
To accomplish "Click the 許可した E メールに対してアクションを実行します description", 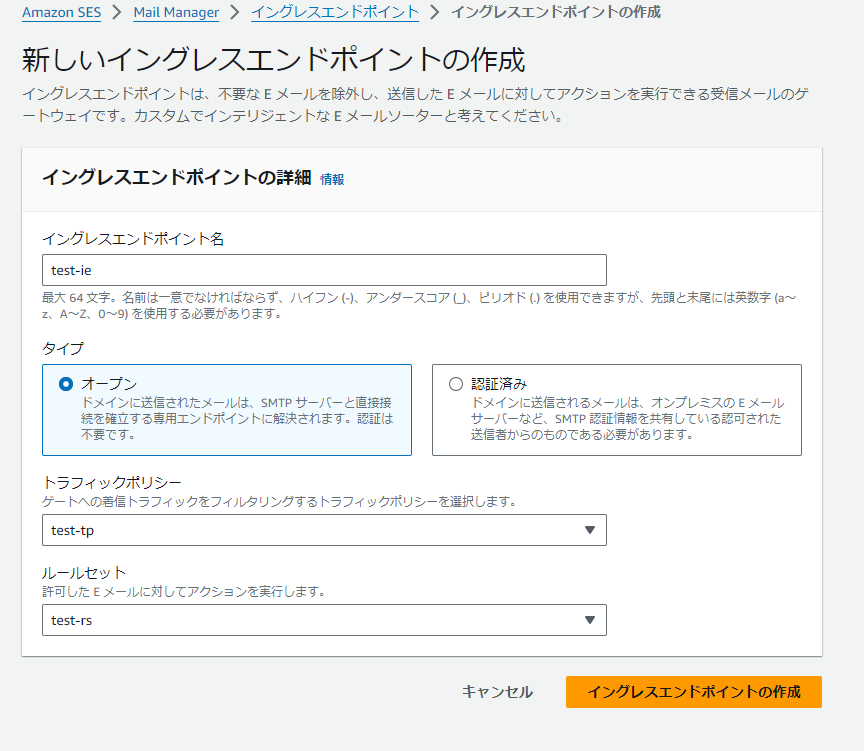I will coord(184,591).
